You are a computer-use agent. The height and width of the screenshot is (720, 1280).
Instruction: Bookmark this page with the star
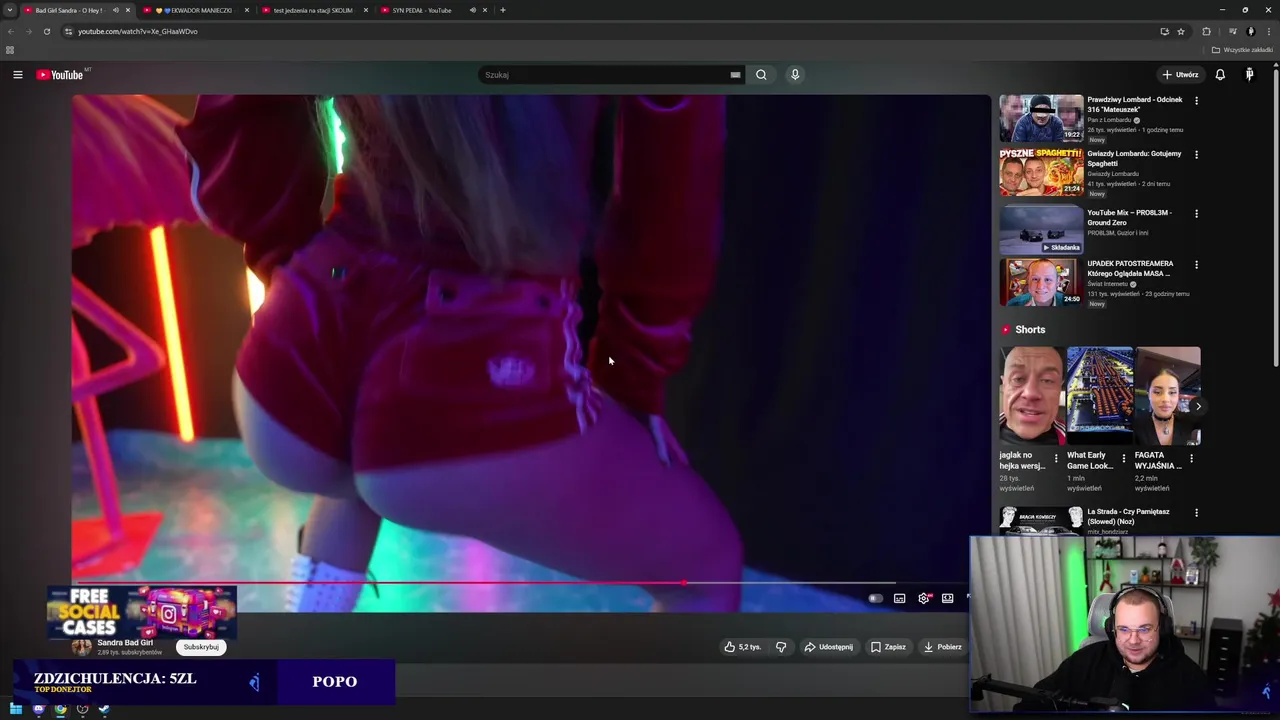(1181, 31)
